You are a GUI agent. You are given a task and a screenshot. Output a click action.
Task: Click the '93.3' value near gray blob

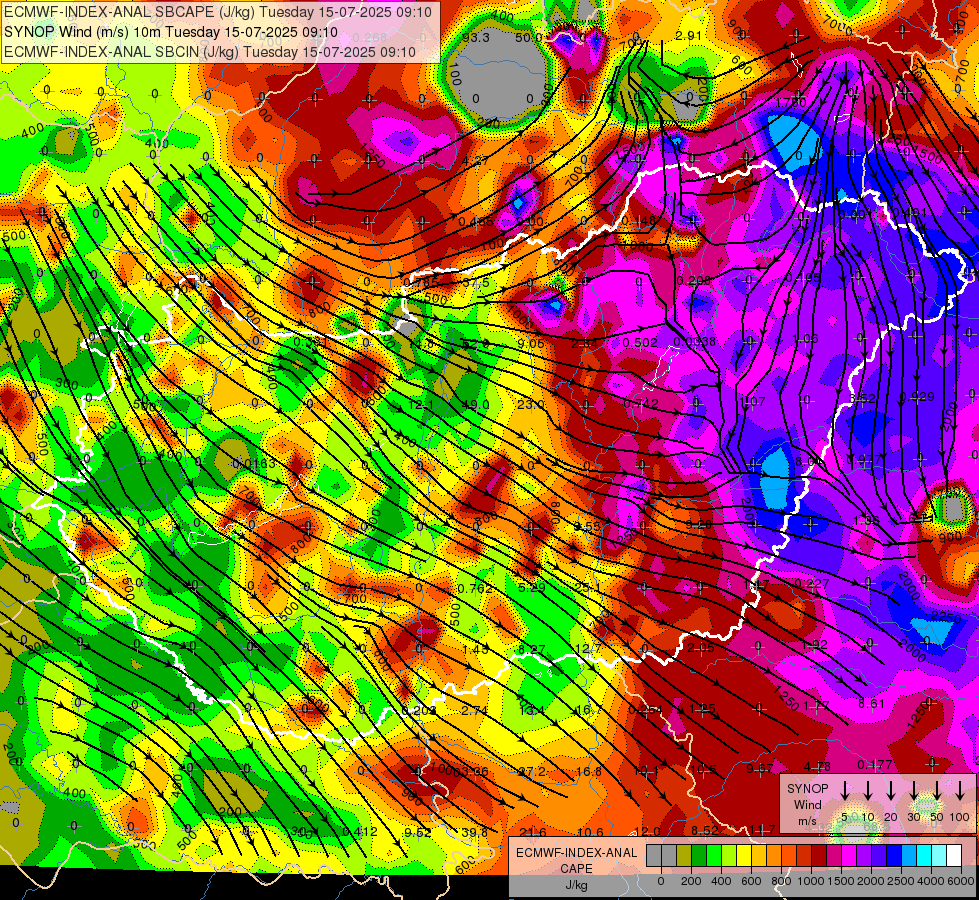[476, 38]
